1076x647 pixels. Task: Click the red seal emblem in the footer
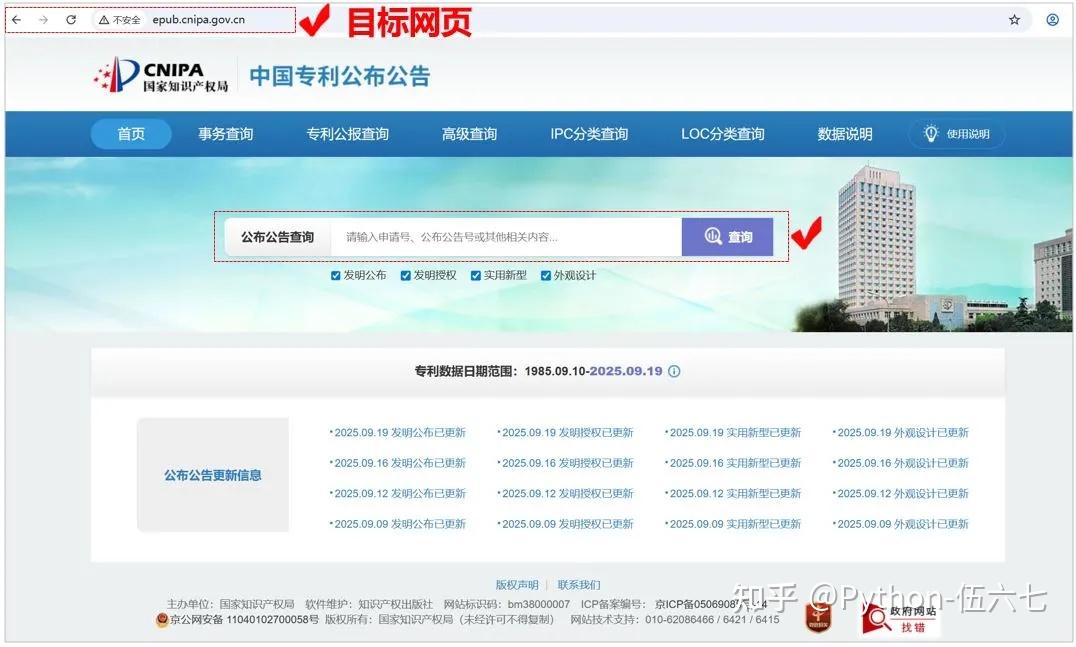click(816, 617)
